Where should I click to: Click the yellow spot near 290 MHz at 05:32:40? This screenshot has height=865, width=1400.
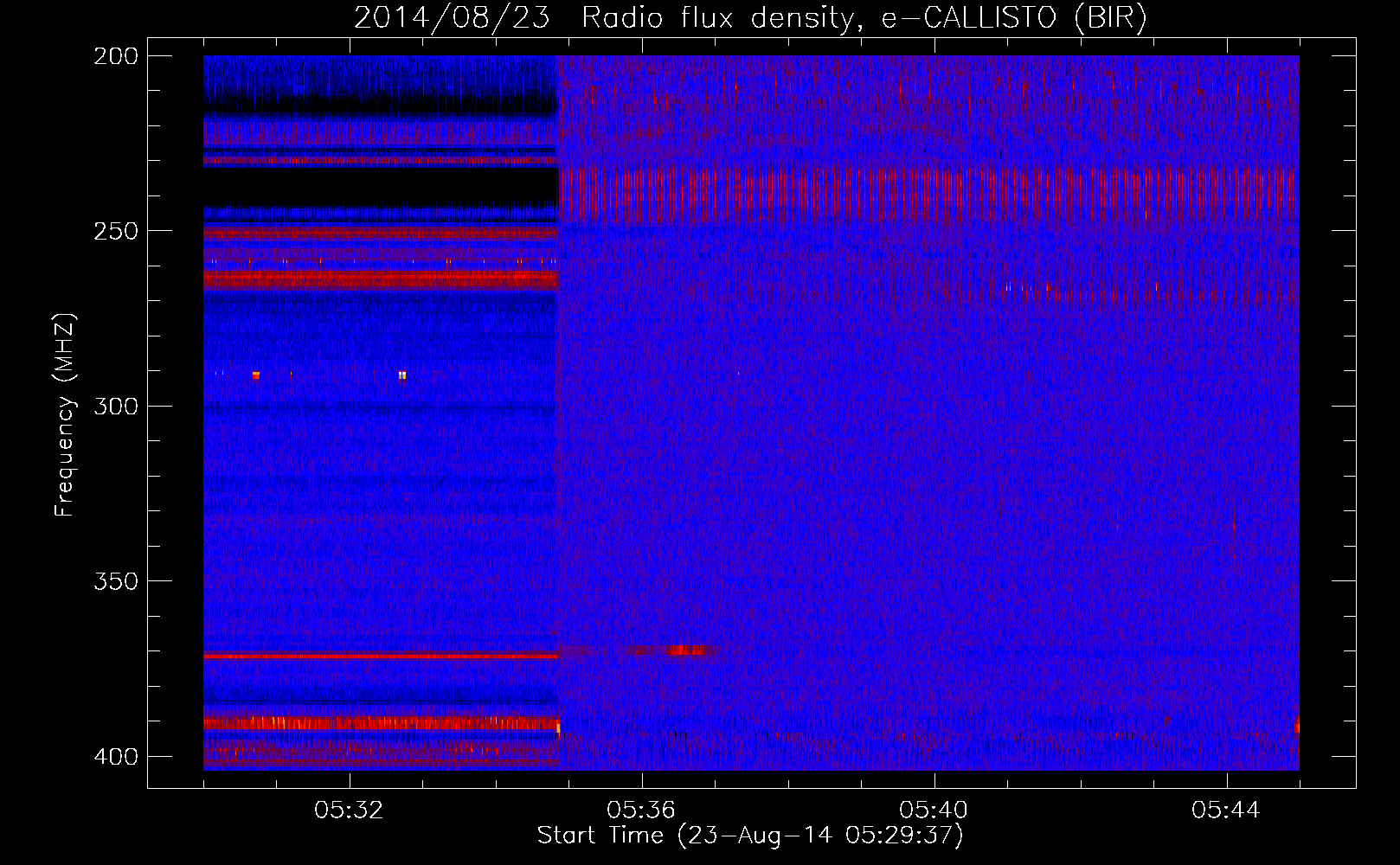(402, 375)
